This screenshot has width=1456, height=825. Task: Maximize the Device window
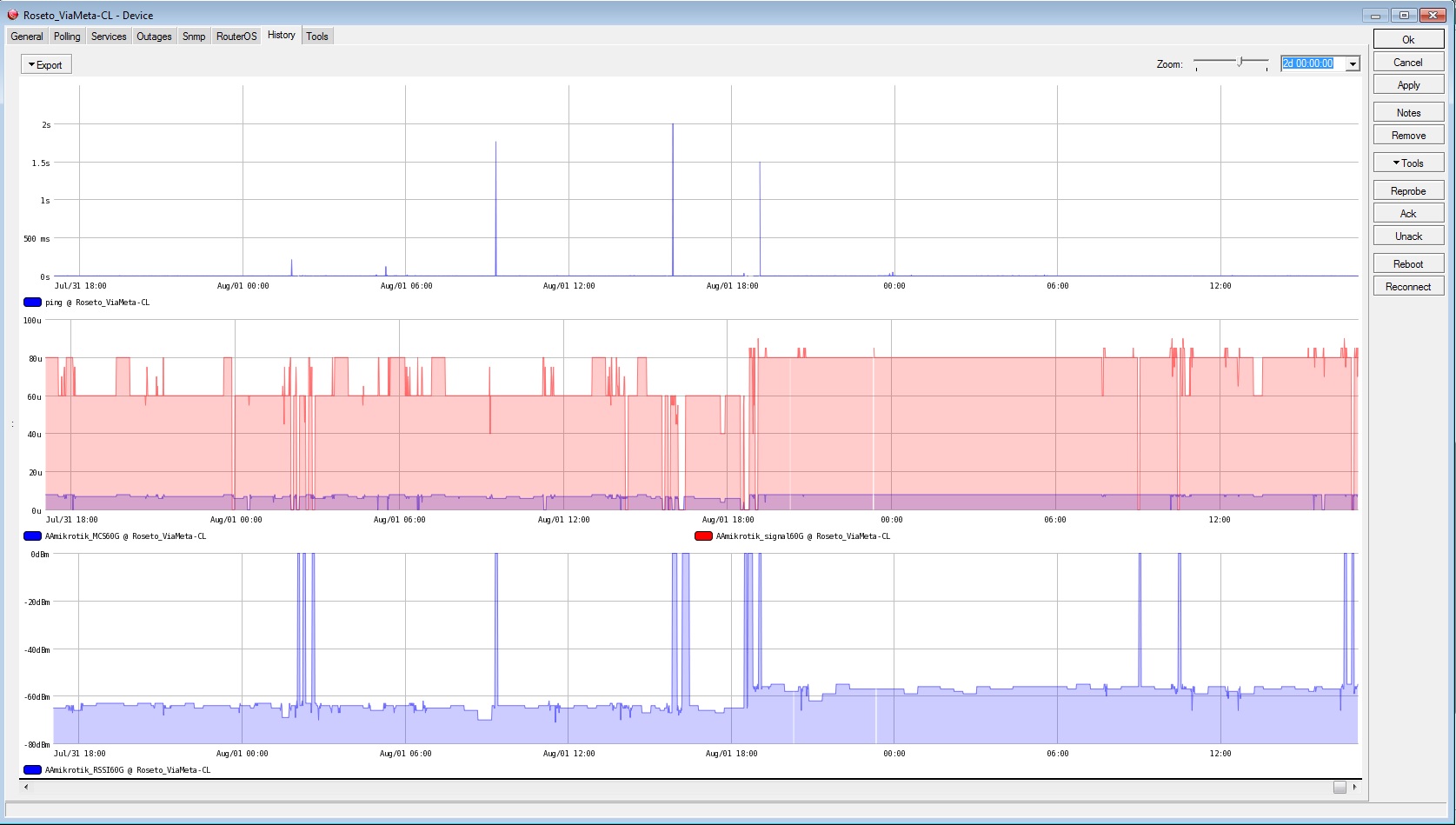(x=1403, y=15)
